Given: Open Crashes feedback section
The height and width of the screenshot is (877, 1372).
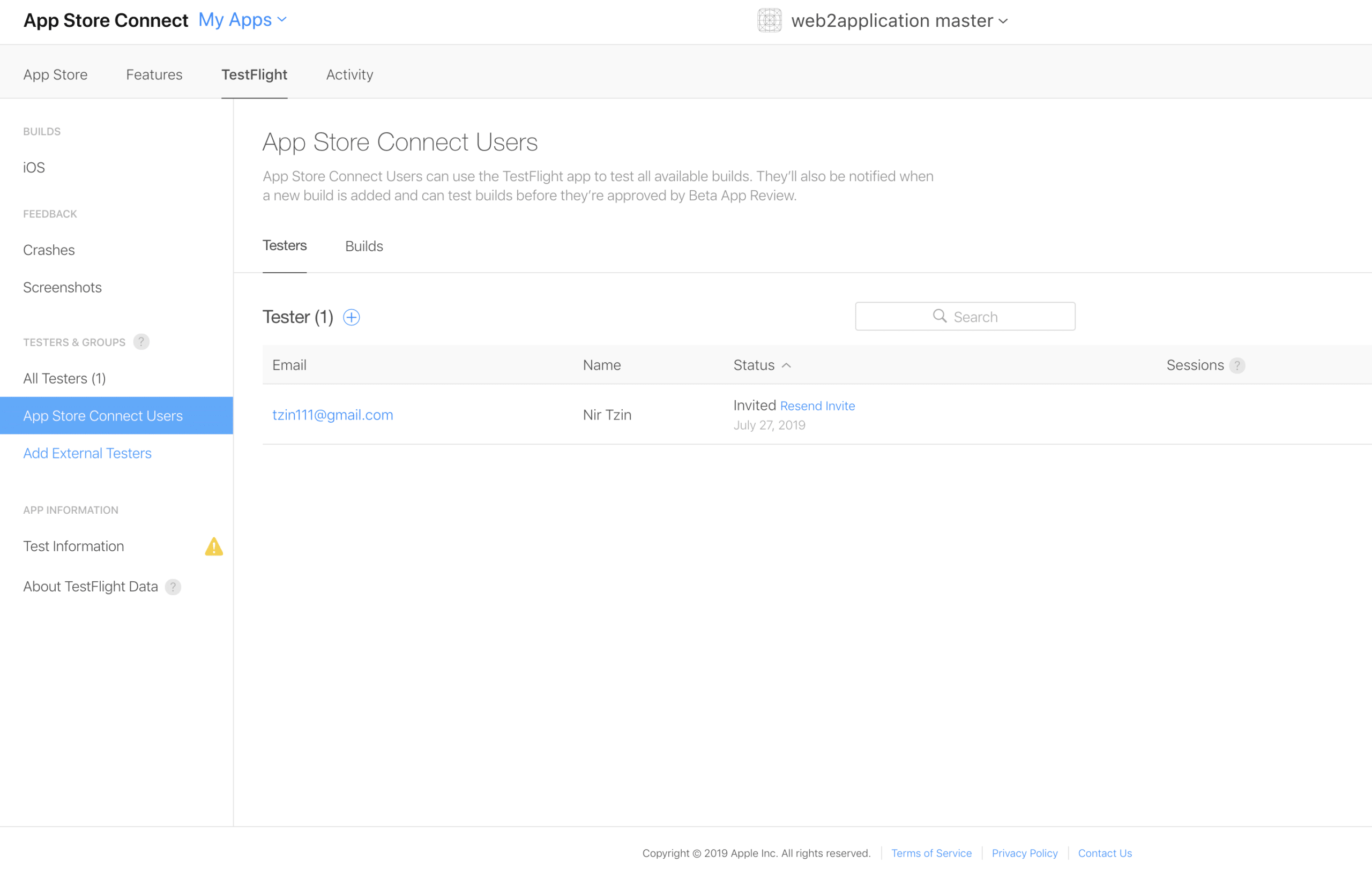Looking at the screenshot, I should click(49, 250).
